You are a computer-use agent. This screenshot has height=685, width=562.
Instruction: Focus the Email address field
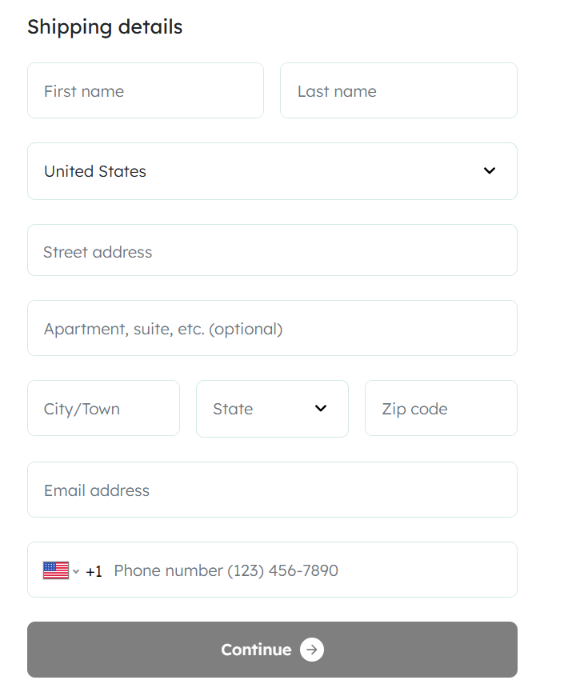click(x=272, y=490)
